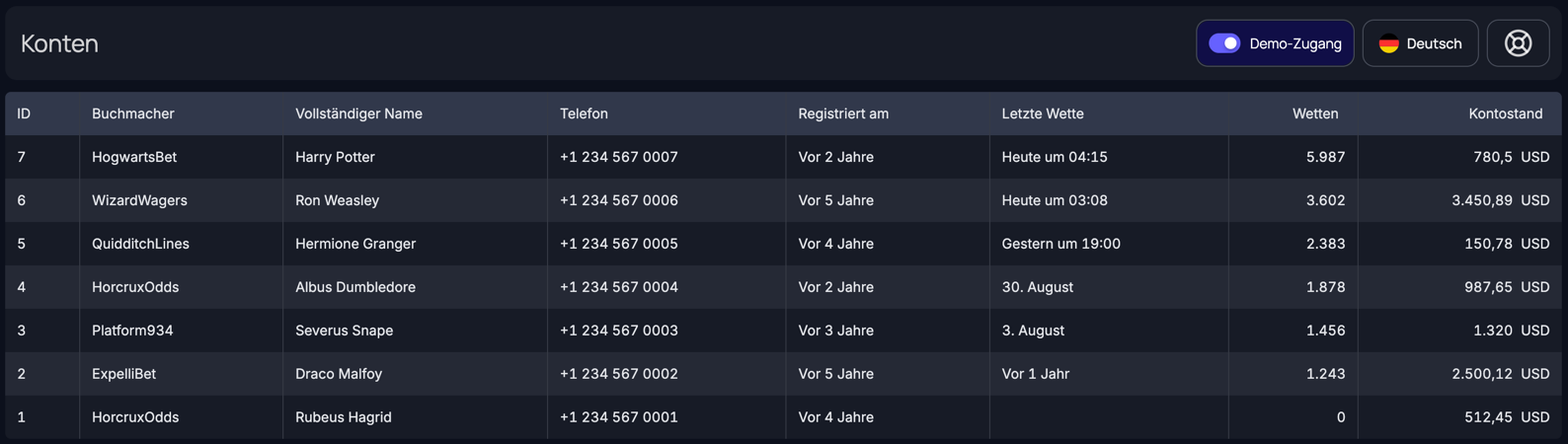Select Rubeus Hagrid's account row
This screenshot has width=1568, height=444.
(x=343, y=417)
